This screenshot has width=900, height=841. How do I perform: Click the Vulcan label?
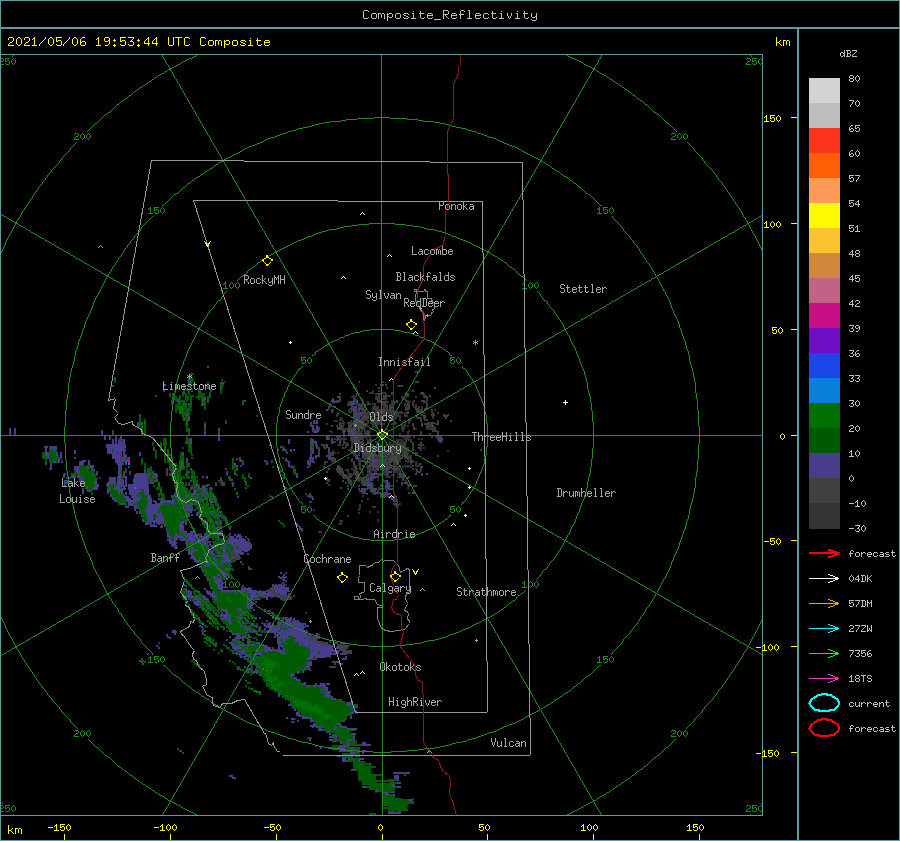(509, 743)
